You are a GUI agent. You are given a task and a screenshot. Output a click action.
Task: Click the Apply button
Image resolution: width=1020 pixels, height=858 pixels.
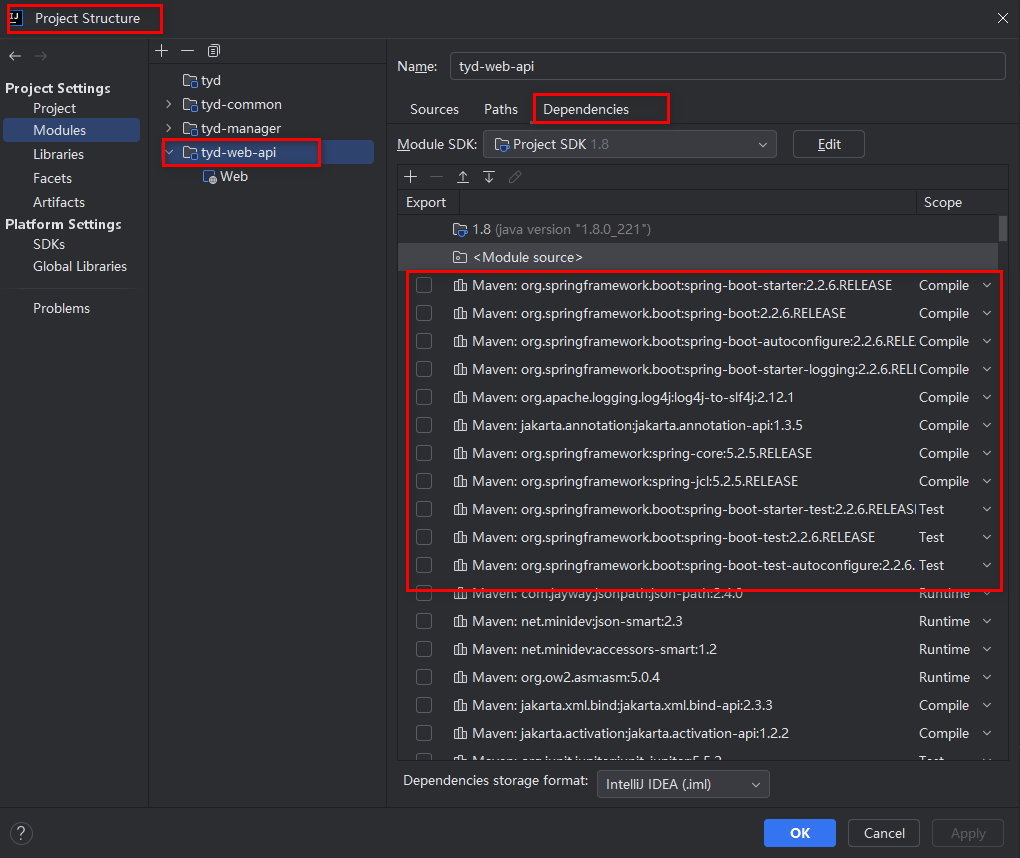coord(968,833)
